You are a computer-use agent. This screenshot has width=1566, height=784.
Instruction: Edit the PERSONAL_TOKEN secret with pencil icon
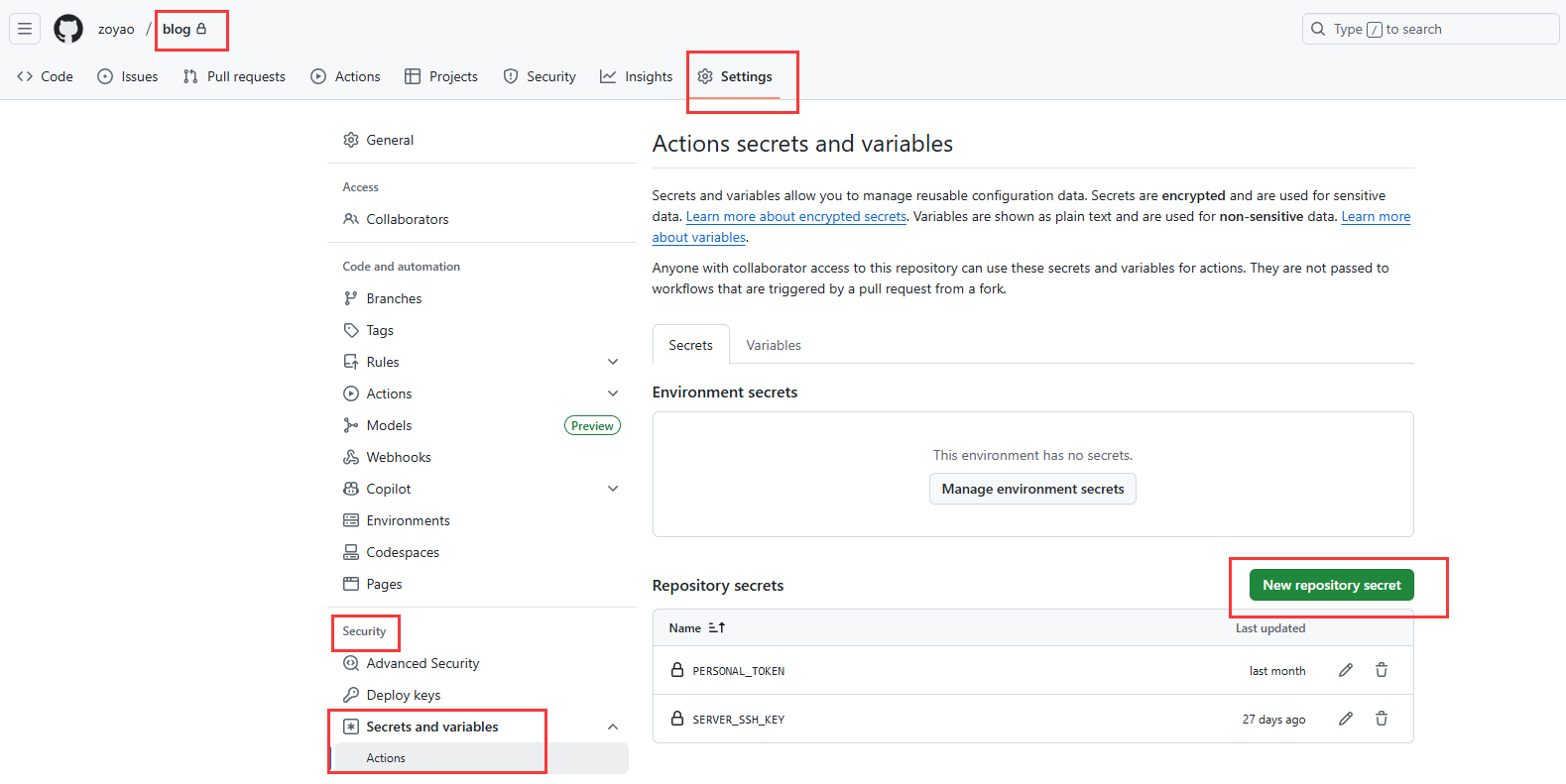(x=1345, y=671)
